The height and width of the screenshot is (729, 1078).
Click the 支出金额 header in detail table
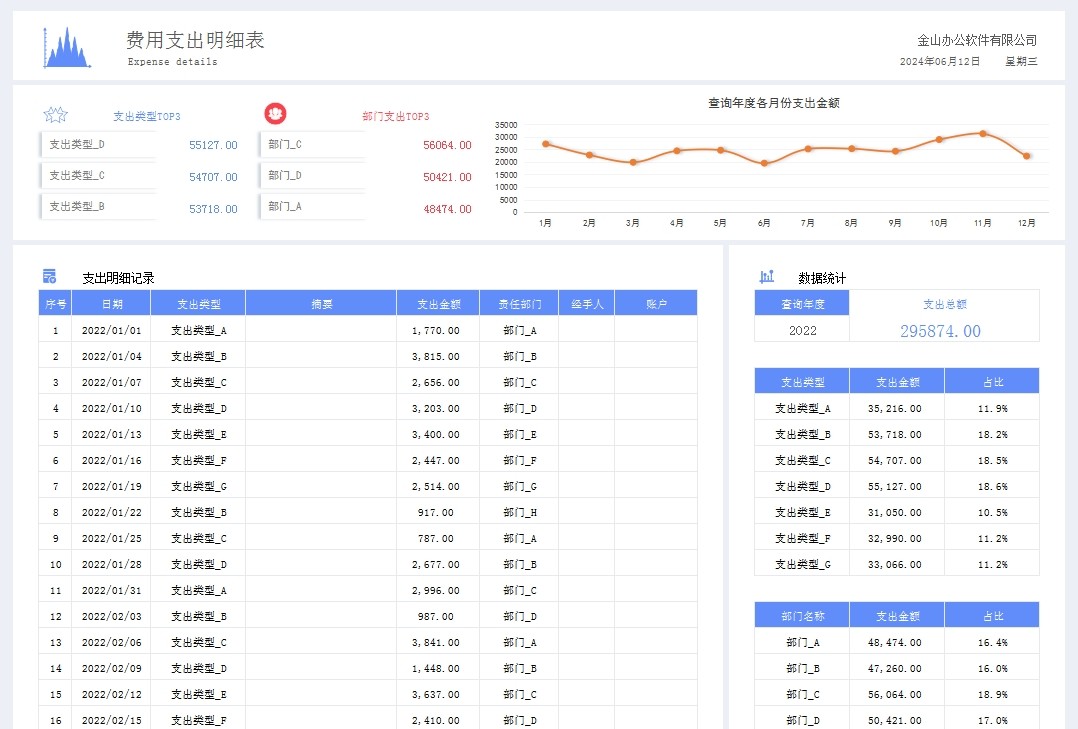click(x=438, y=303)
